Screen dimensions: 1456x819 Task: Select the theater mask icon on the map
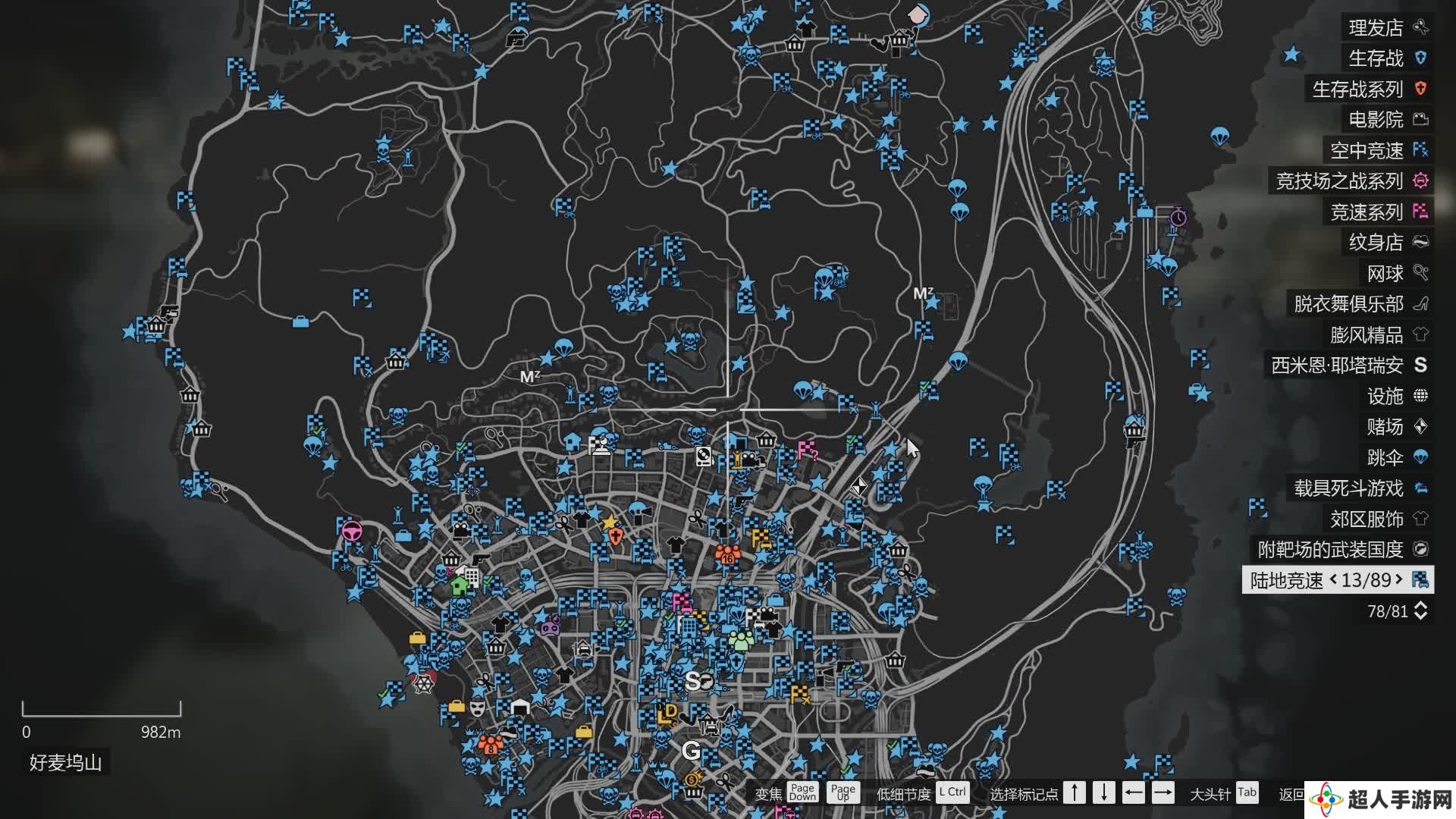point(477,708)
